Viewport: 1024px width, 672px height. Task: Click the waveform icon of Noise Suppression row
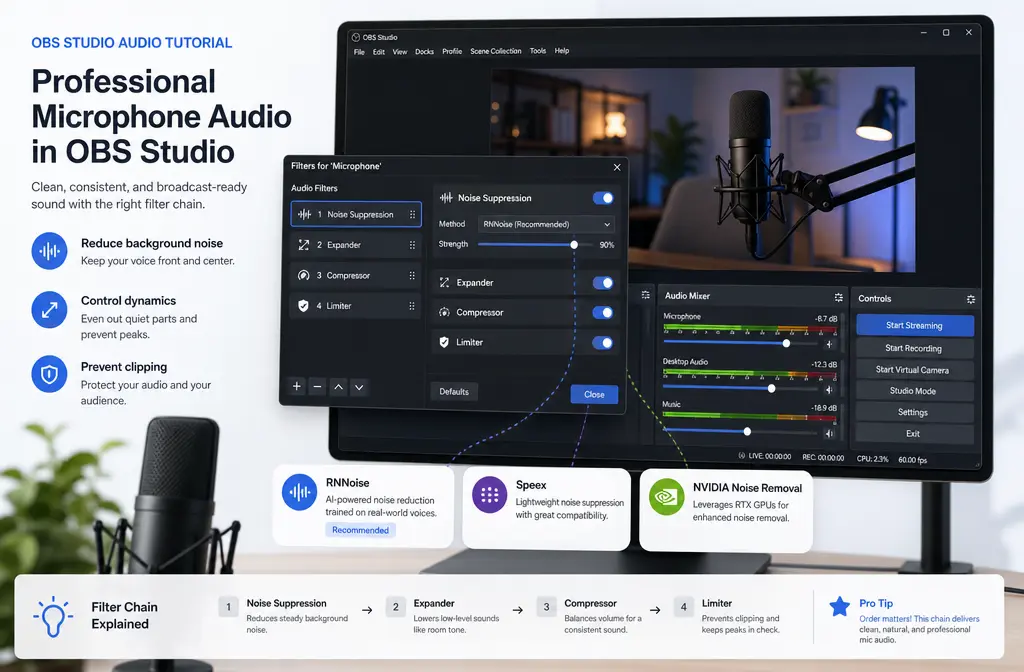(304, 214)
